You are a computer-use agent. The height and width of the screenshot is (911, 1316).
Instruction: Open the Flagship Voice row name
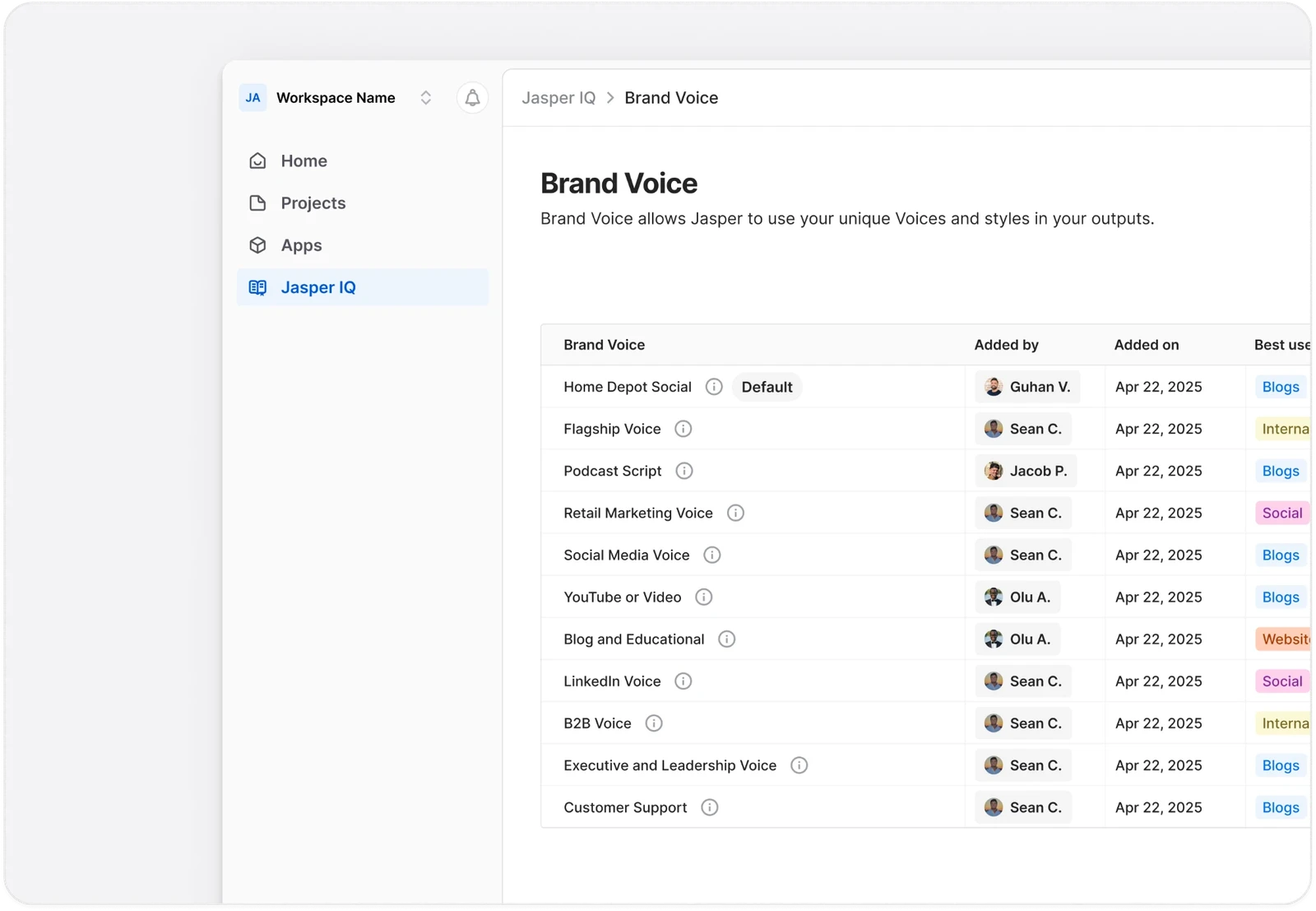click(x=612, y=429)
